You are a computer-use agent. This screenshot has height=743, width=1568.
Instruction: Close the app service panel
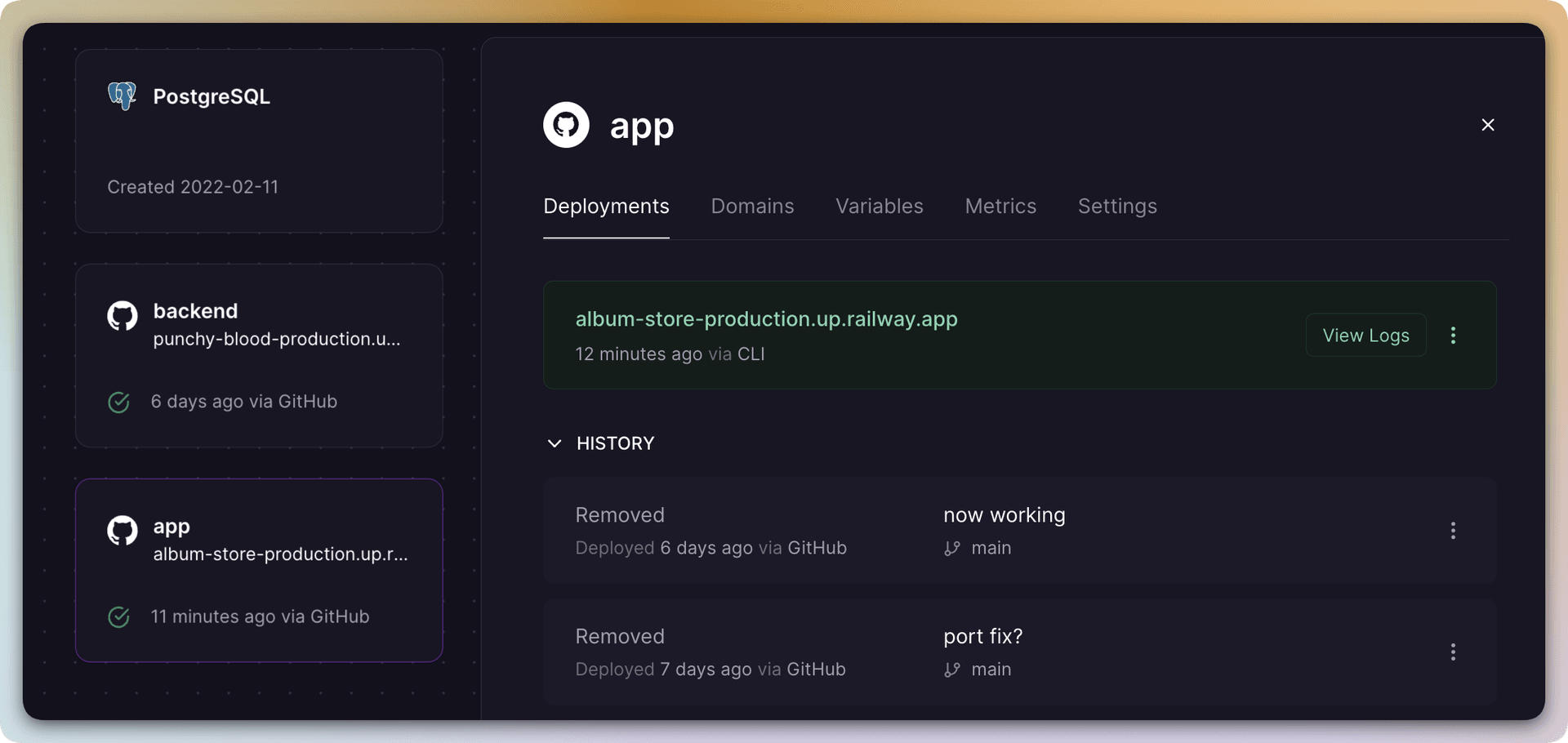pyautogui.click(x=1488, y=125)
